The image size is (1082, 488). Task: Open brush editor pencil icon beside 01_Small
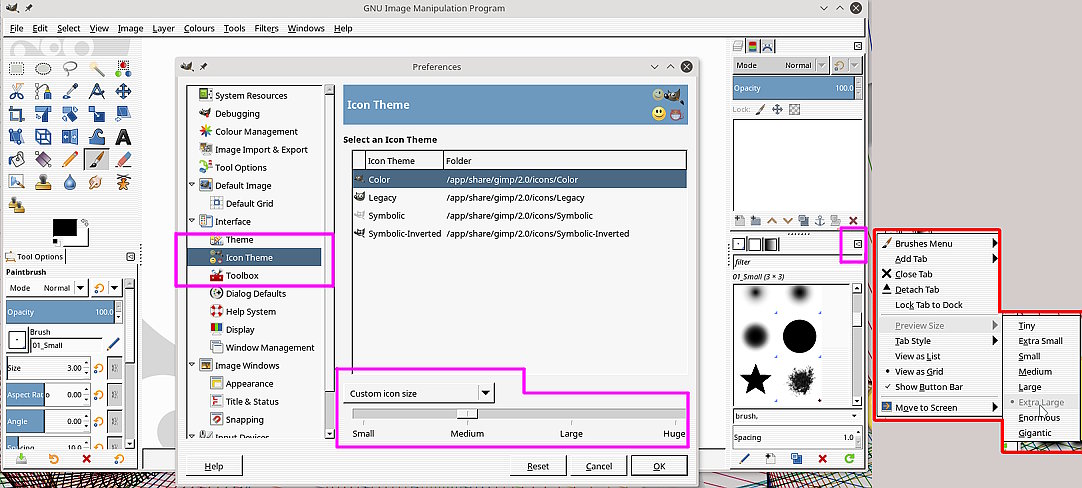click(113, 343)
